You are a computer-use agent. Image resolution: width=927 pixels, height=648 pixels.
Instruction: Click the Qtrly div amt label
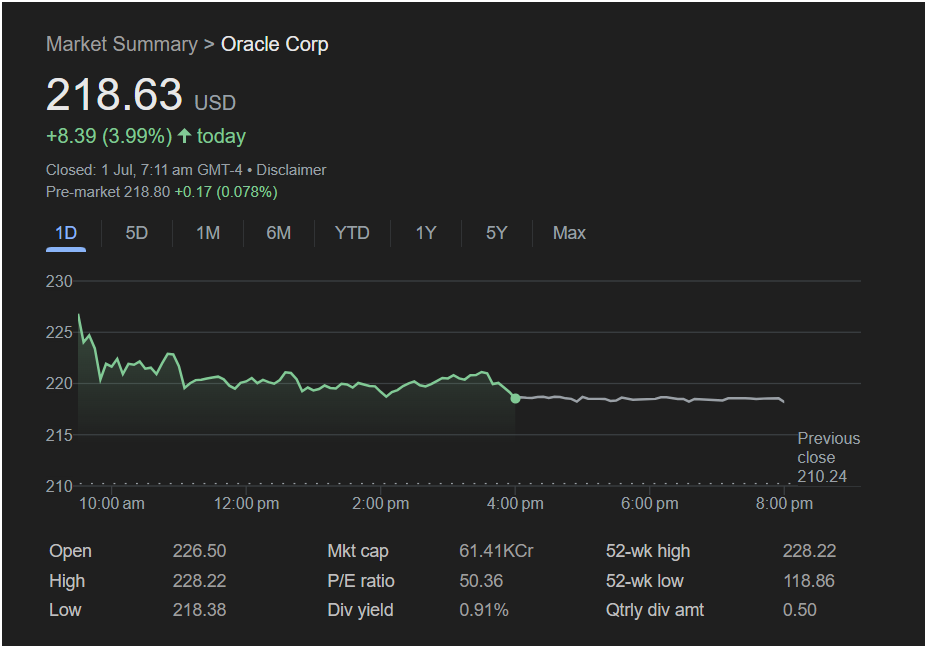click(x=654, y=610)
